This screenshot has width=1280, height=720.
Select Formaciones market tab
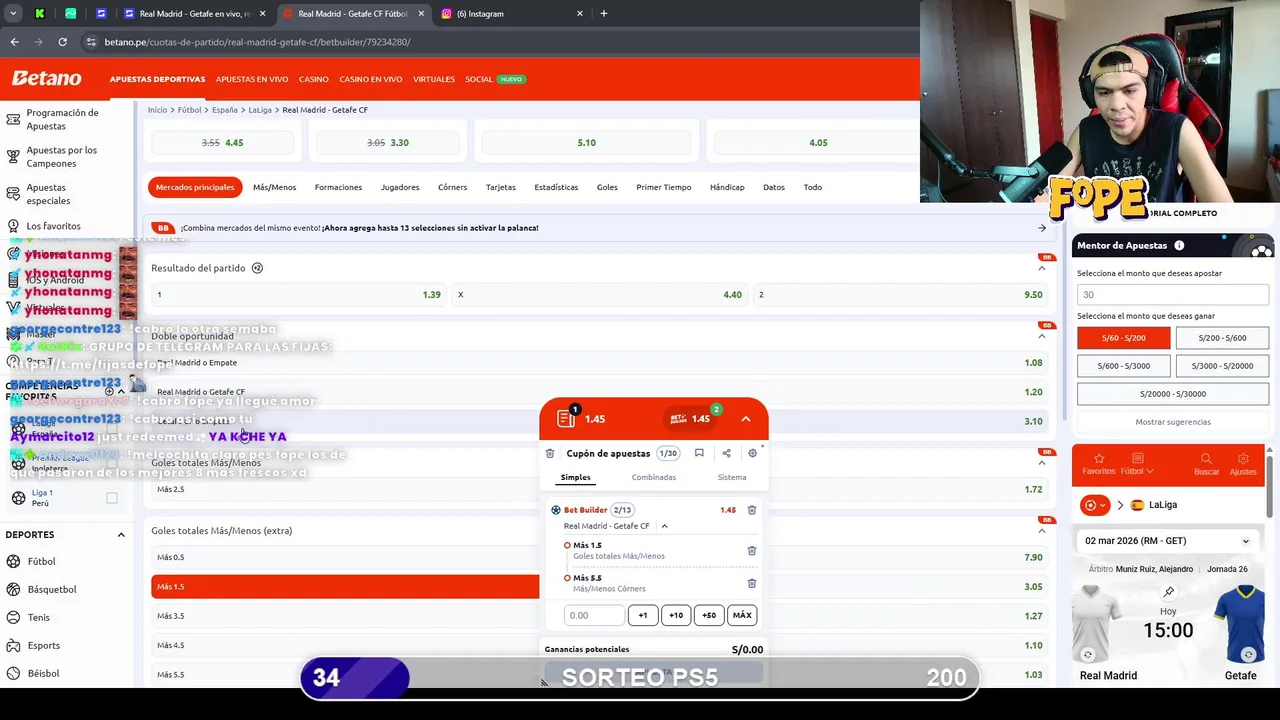click(338, 187)
